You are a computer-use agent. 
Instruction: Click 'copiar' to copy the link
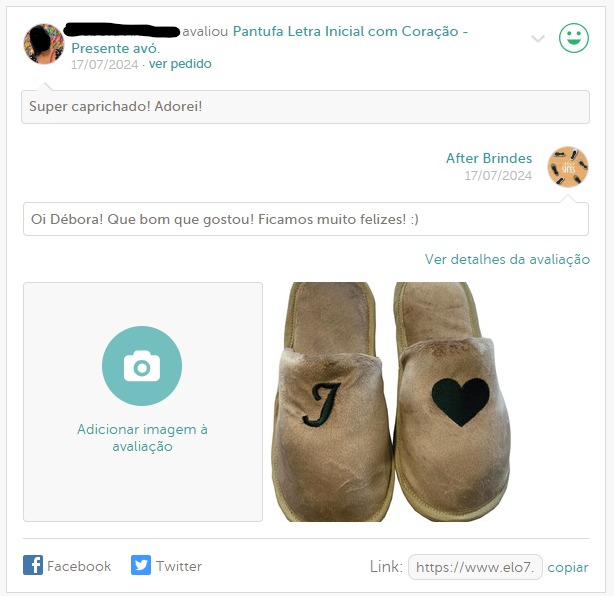[568, 567]
